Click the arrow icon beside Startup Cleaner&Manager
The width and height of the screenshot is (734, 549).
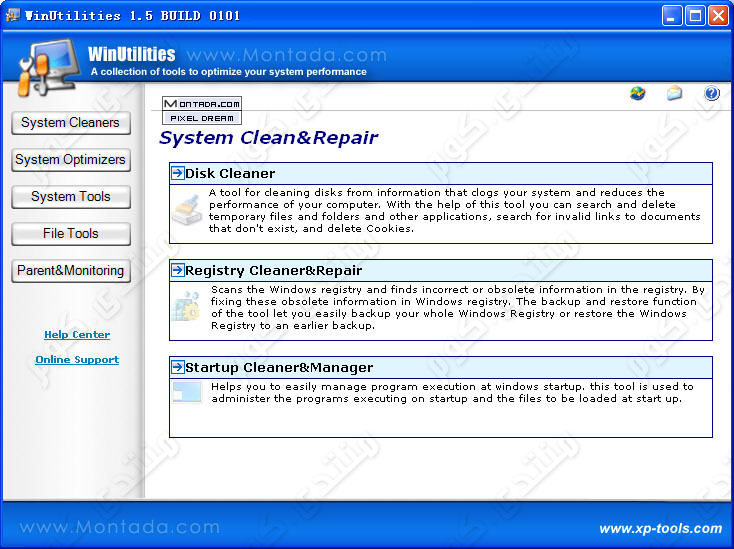click(177, 367)
